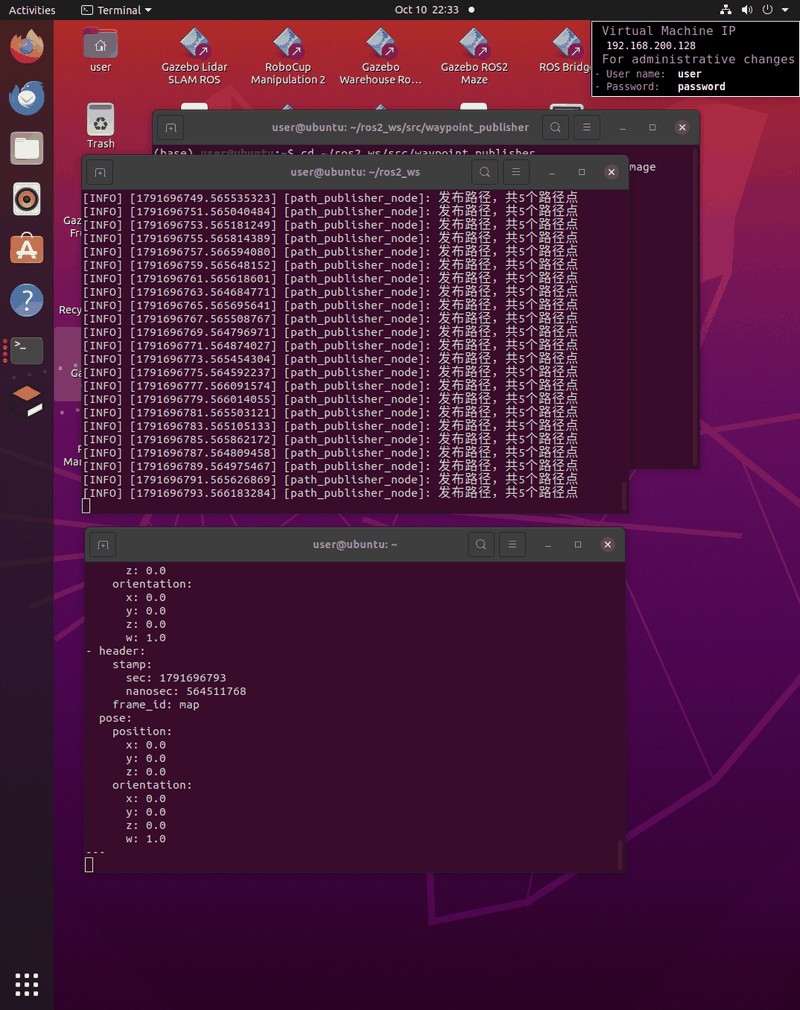Open the Help icon in dock

coord(26,300)
